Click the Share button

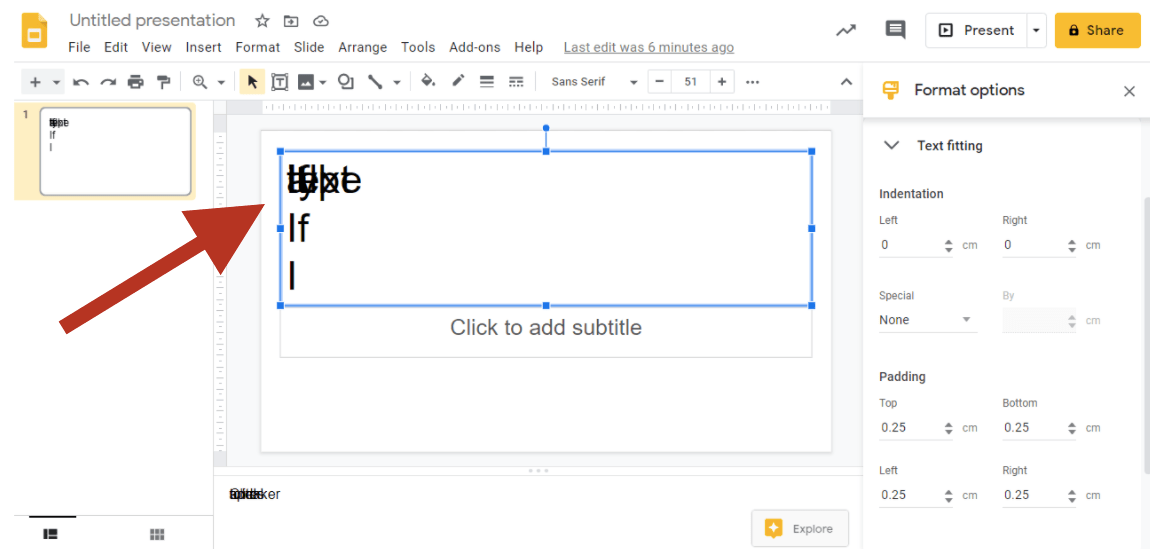coord(1097,30)
